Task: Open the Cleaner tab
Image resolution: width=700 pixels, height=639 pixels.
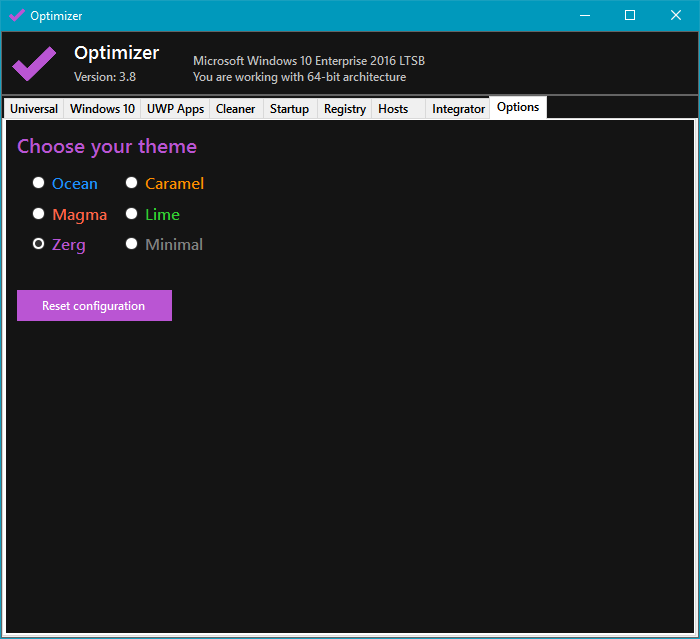Action: pyautogui.click(x=236, y=109)
